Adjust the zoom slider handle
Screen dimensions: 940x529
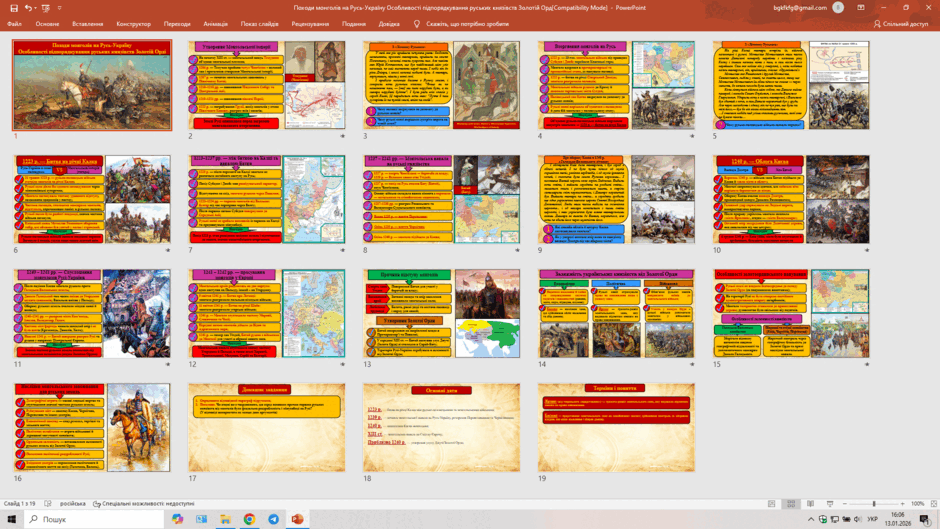[x=874, y=504]
